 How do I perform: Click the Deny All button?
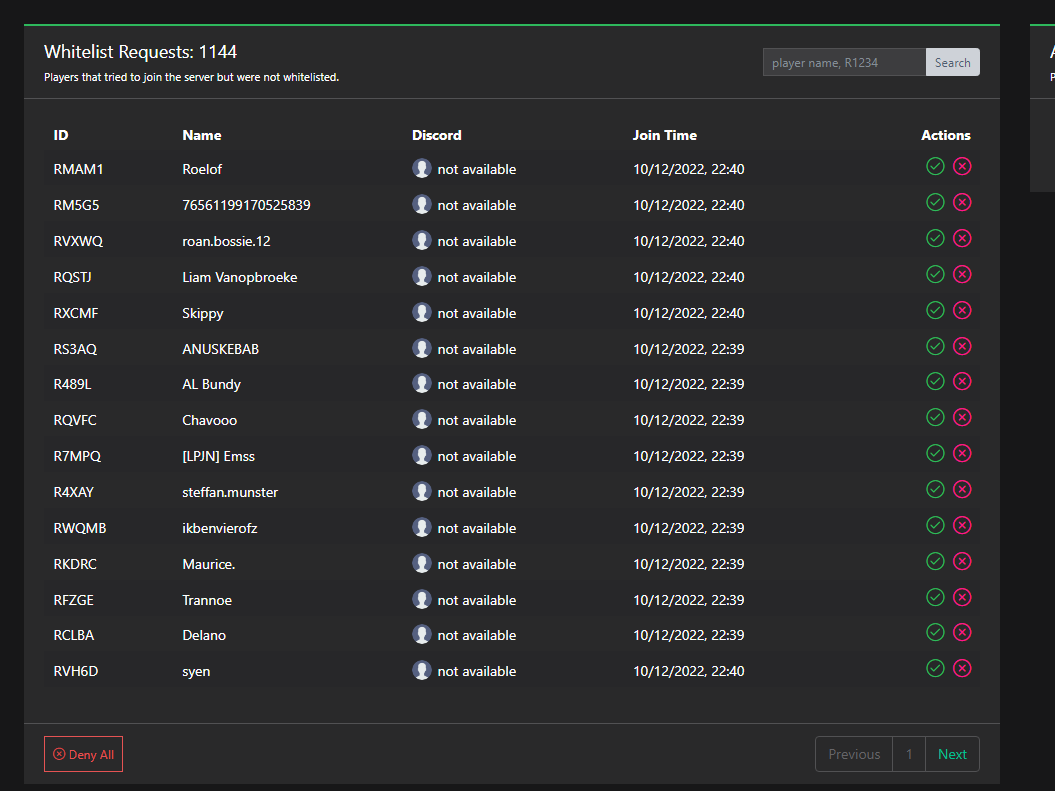coord(83,754)
